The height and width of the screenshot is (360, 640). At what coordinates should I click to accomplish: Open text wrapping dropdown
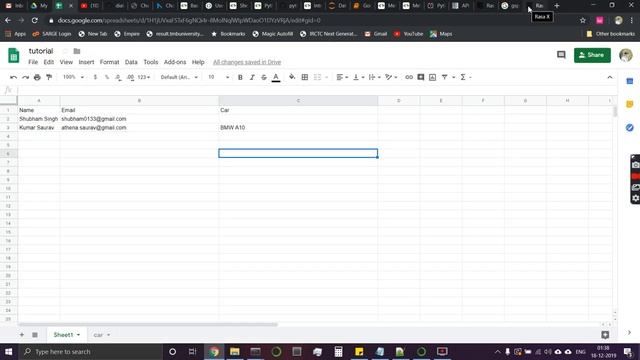point(374,77)
